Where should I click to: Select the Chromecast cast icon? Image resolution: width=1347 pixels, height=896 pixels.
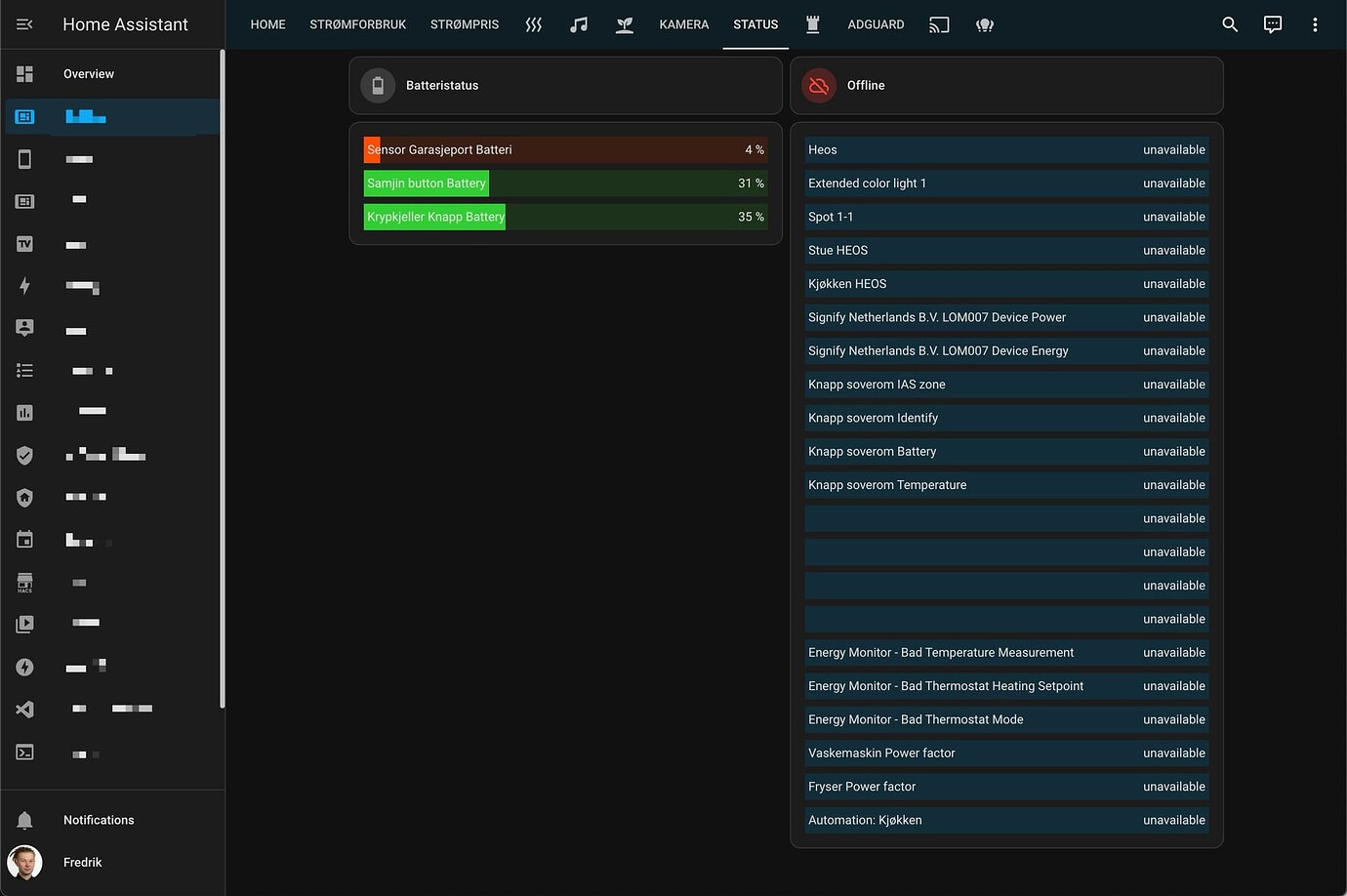click(938, 24)
